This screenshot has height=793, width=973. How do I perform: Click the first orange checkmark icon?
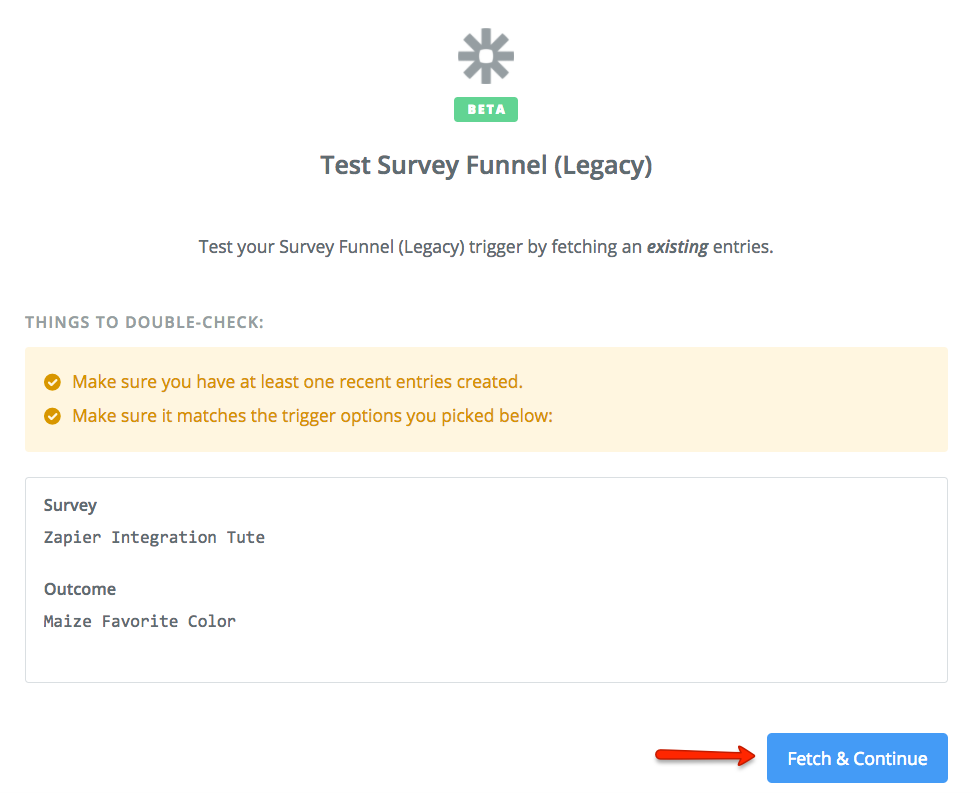[x=53, y=382]
